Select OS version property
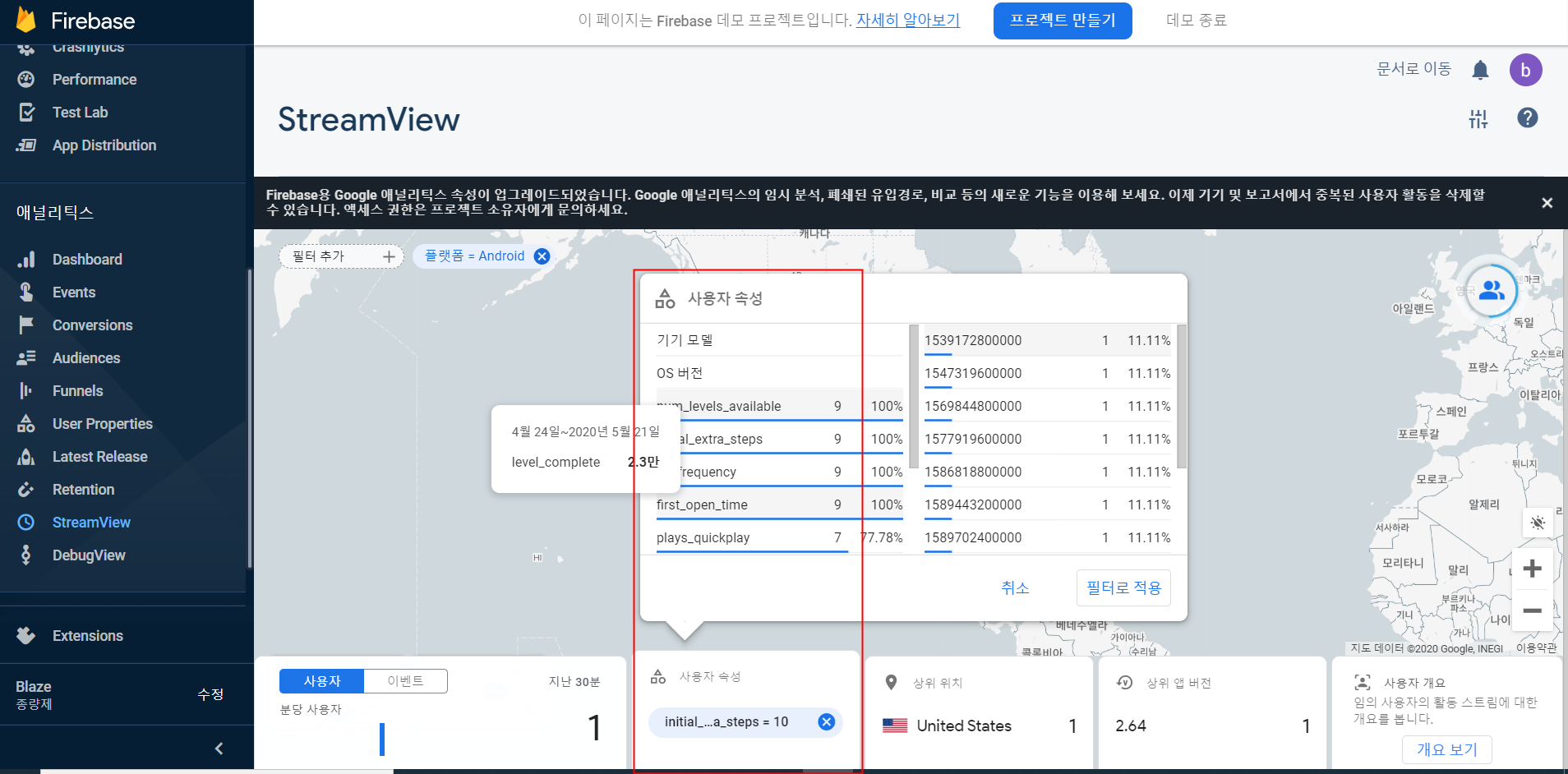 click(780, 373)
